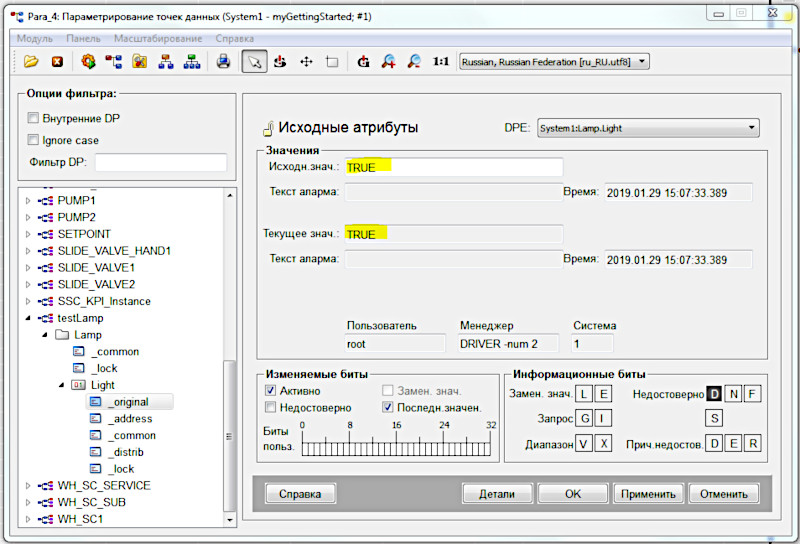Image resolution: width=800 pixels, height=544 pixels.
Task: Select the WH_SC_SUB tree item
Action: 91,502
